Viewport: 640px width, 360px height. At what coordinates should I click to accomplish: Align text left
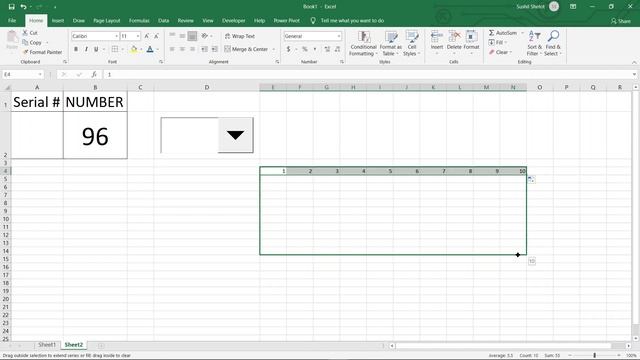tap(172, 49)
